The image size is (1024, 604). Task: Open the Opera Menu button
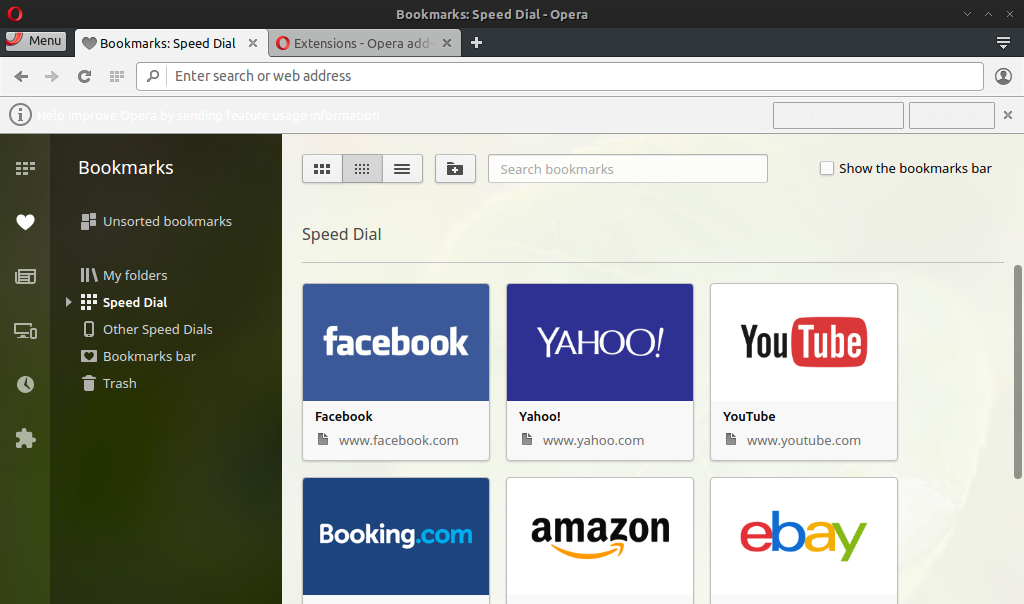[36, 41]
